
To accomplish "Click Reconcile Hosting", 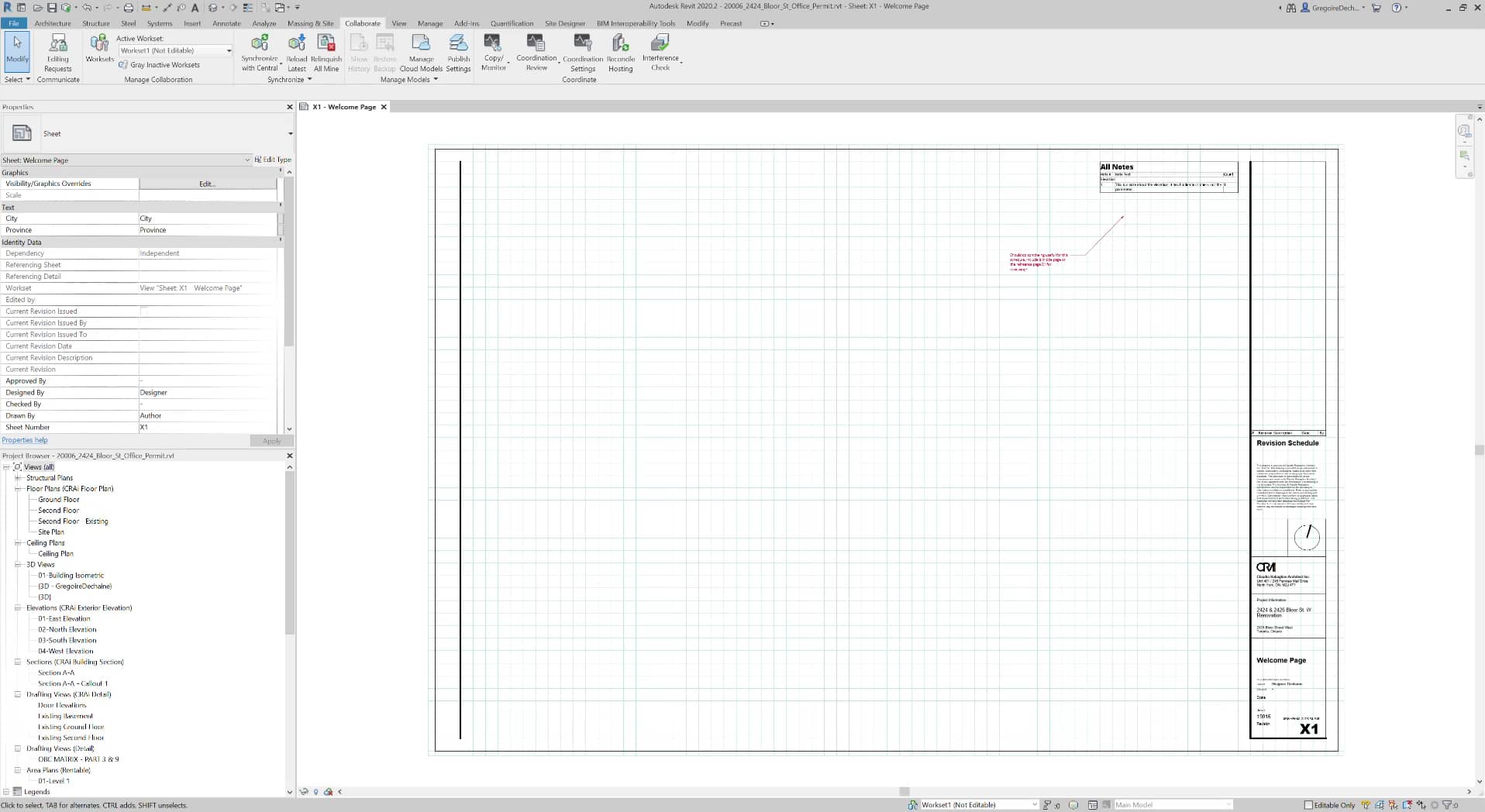I will [x=620, y=52].
